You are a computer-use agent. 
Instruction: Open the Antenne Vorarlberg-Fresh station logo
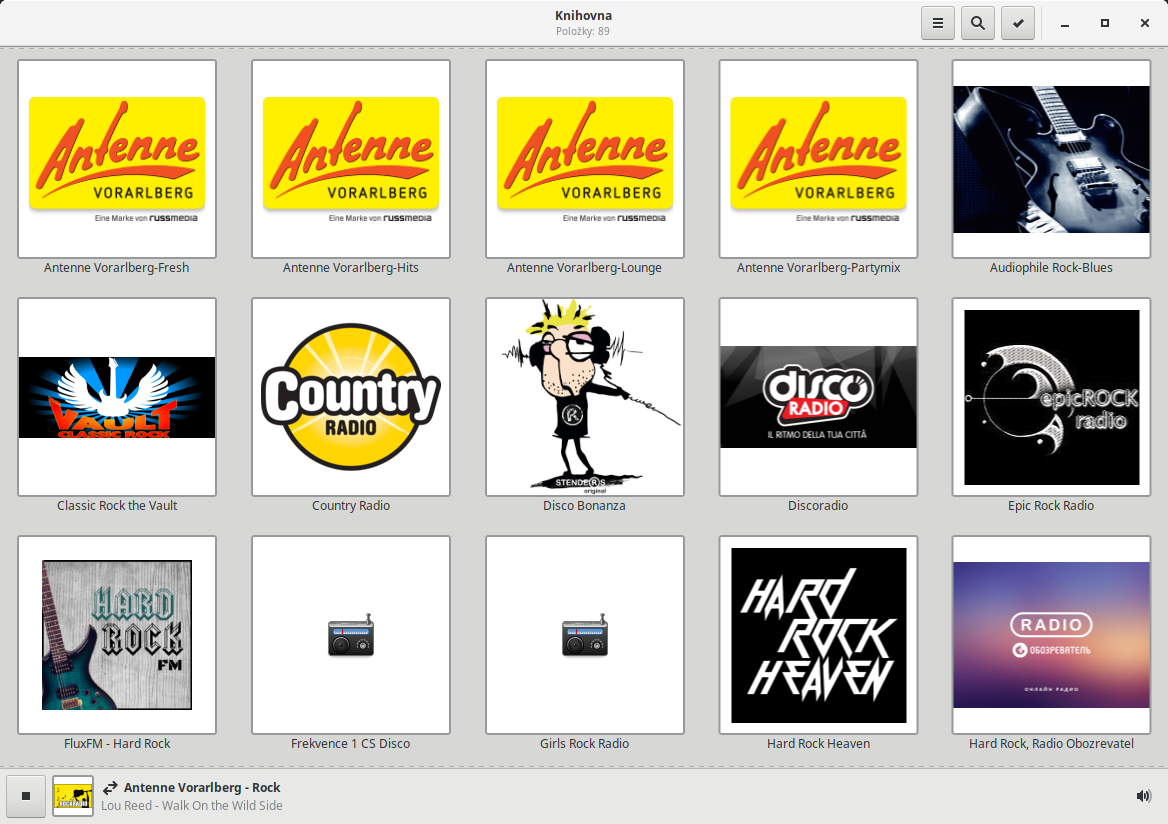click(x=117, y=159)
